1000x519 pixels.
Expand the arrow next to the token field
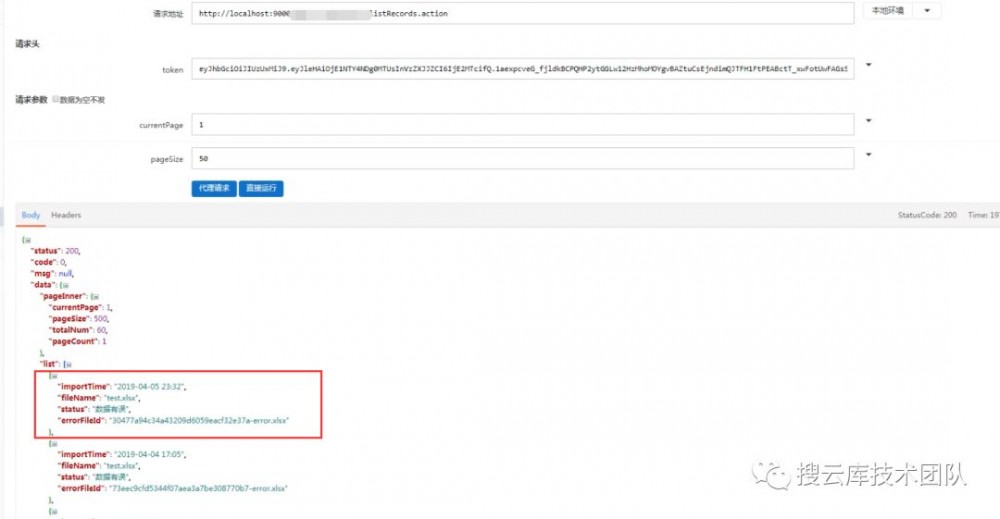tap(868, 65)
